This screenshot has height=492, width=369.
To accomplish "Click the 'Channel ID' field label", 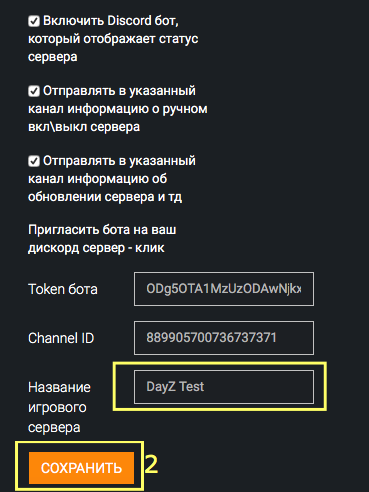I will pos(61,338).
